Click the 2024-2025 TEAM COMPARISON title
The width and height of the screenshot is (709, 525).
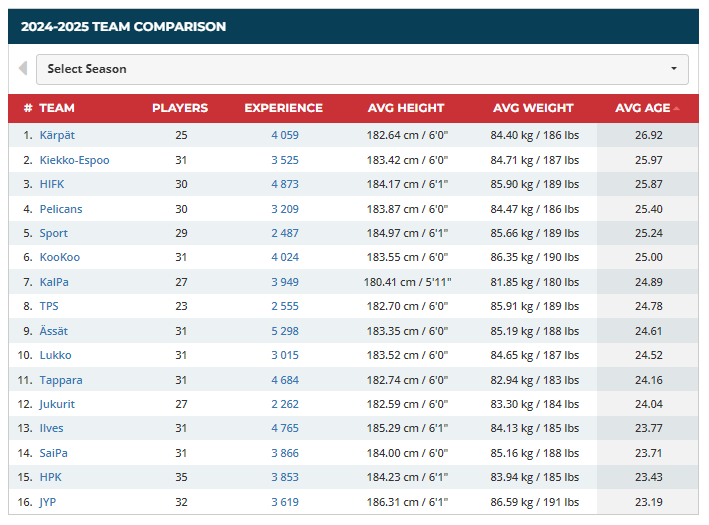[123, 27]
